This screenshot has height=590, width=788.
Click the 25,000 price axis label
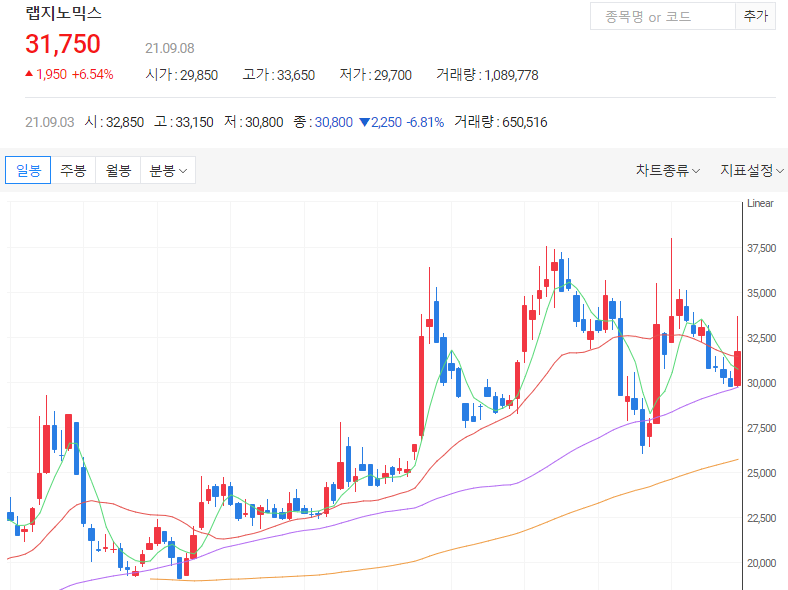[761, 473]
